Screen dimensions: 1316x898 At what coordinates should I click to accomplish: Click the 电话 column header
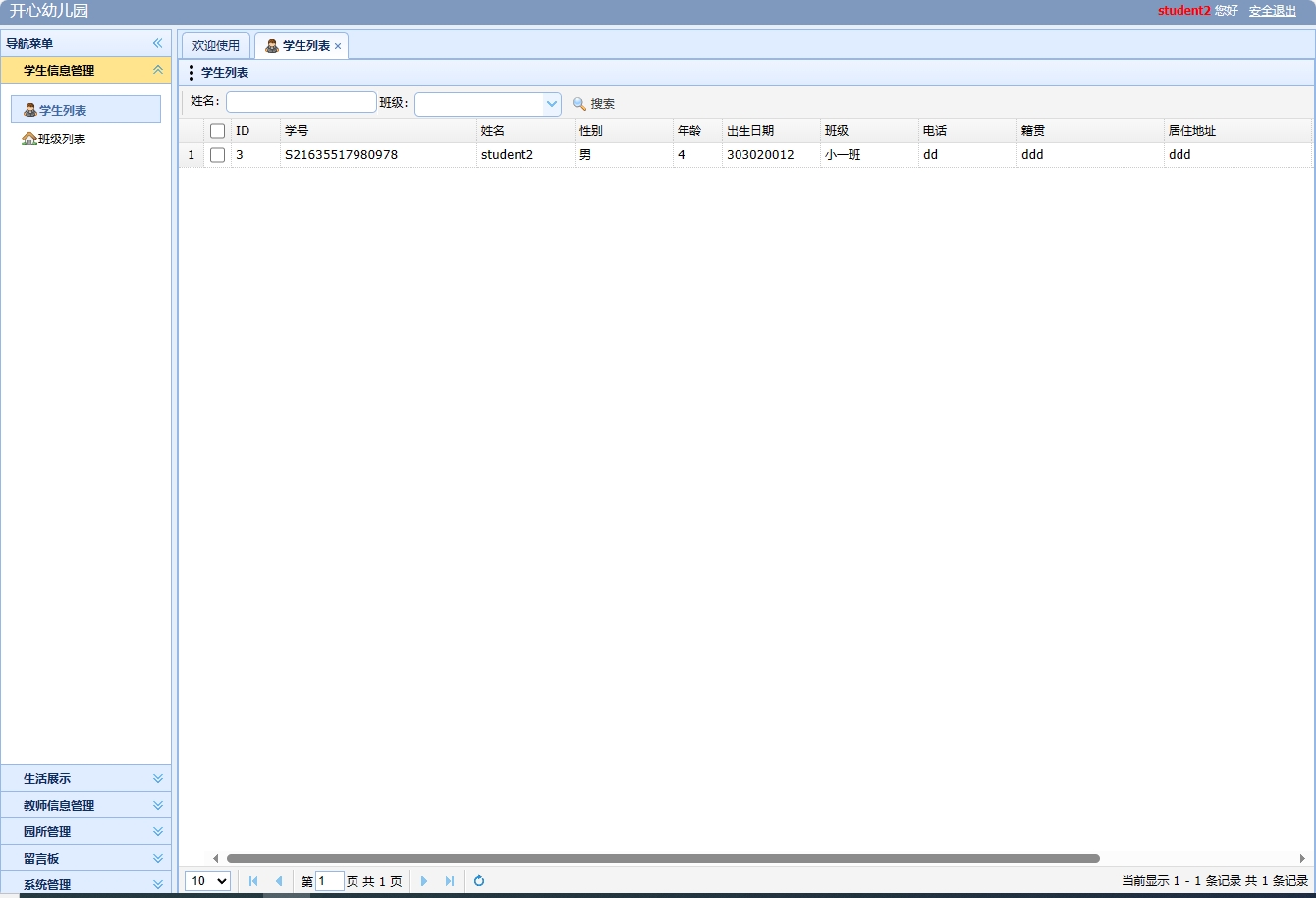(x=967, y=131)
